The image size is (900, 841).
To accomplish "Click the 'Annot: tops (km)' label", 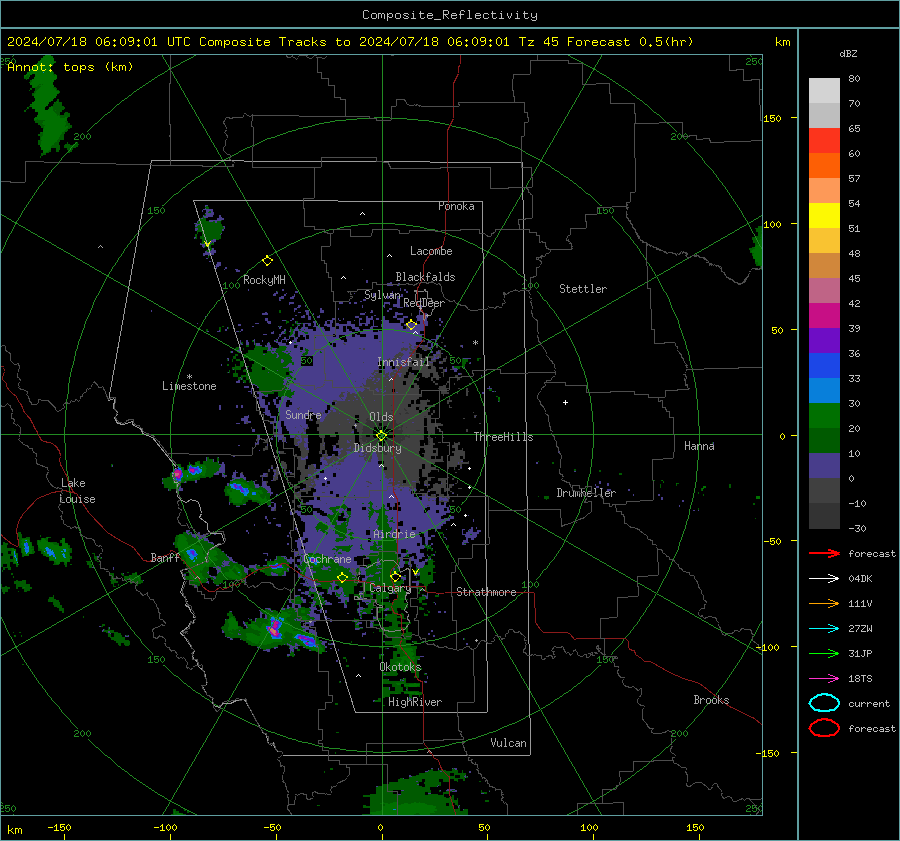I will (70, 67).
